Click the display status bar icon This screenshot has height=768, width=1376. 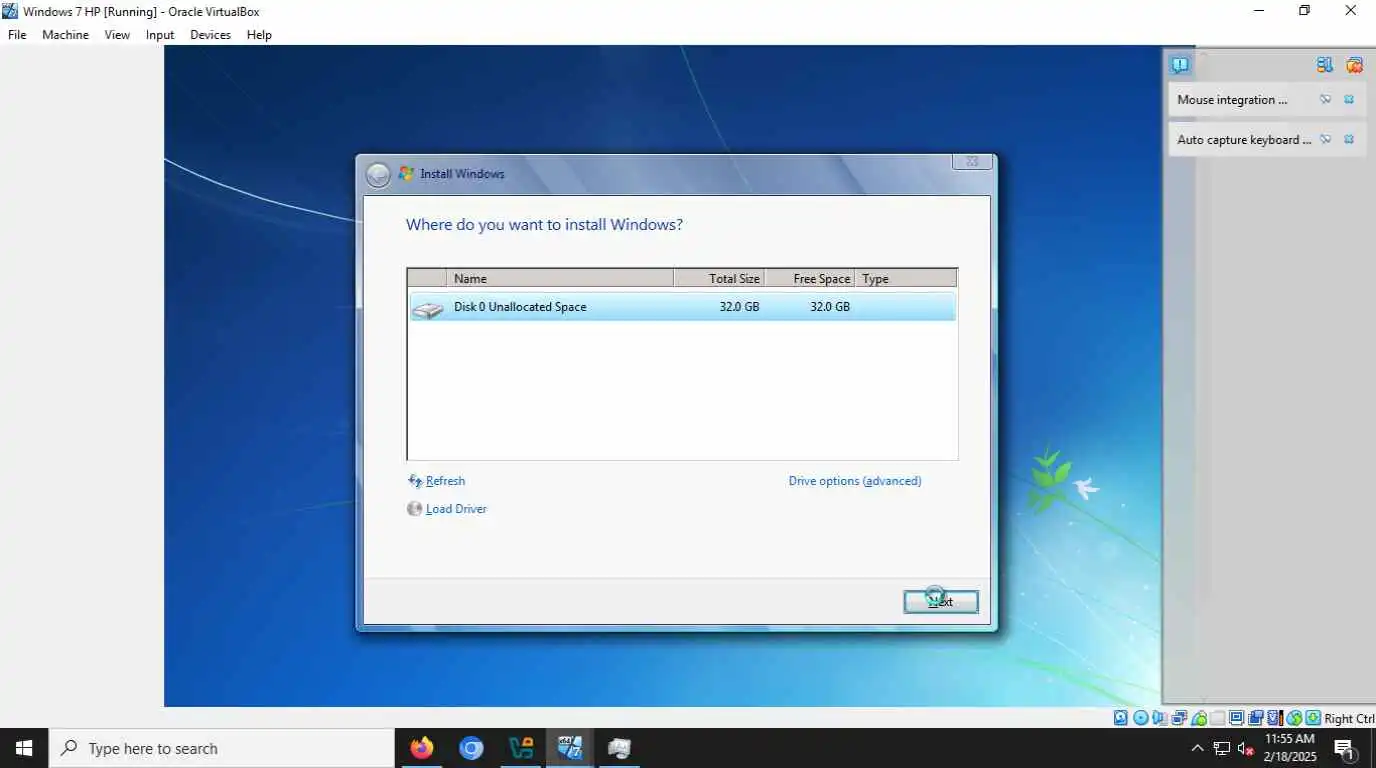[1236, 718]
